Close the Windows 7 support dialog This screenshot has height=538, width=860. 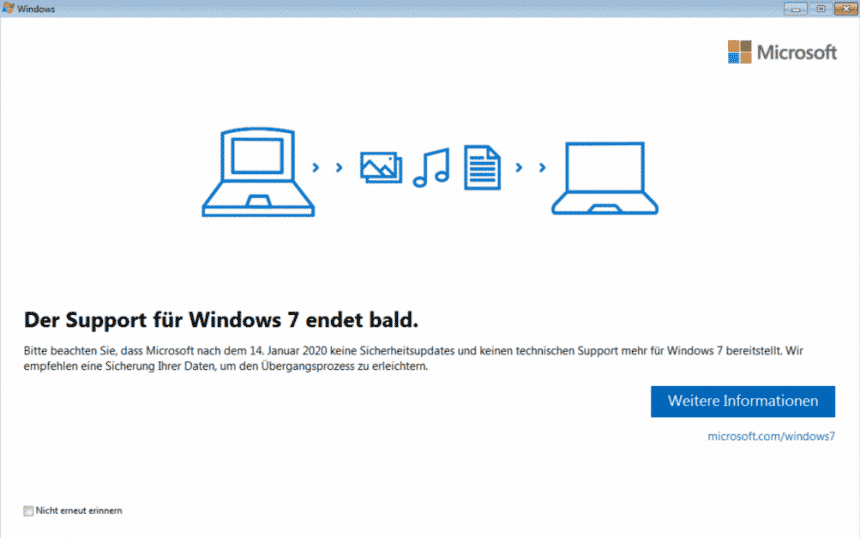(845, 8)
